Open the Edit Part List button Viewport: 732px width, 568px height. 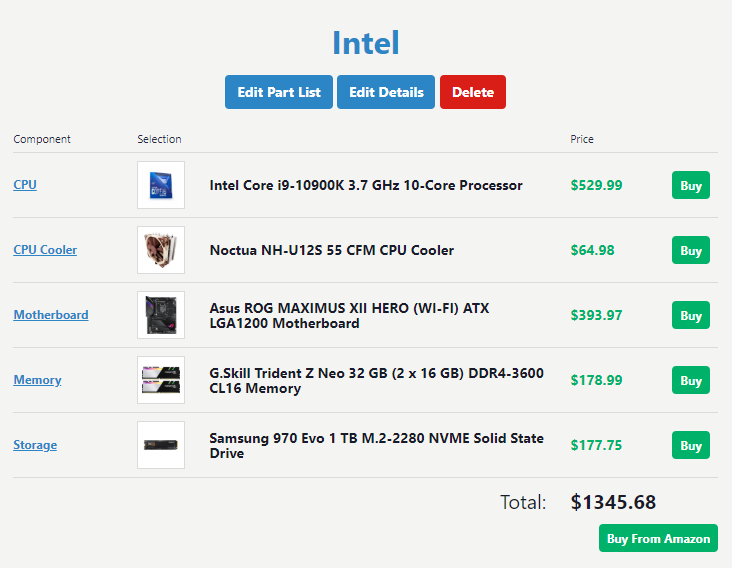279,92
